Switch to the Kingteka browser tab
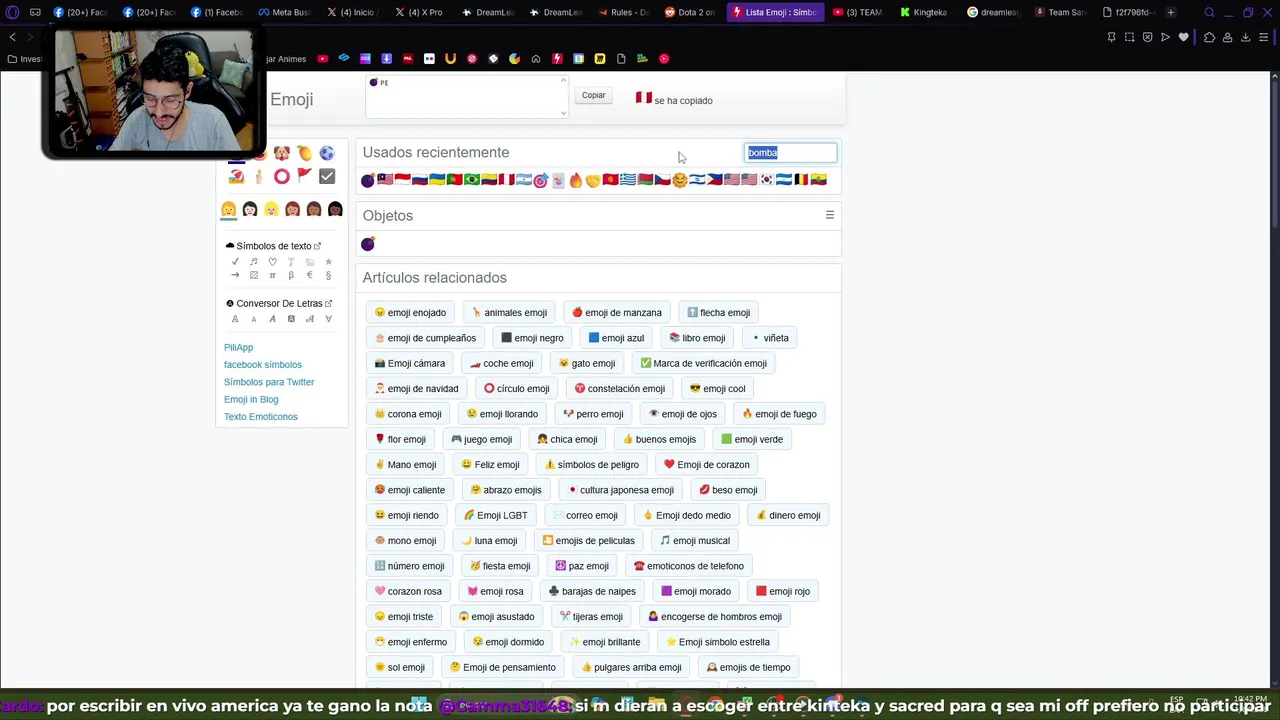This screenshot has width=1280, height=720. 923,12
